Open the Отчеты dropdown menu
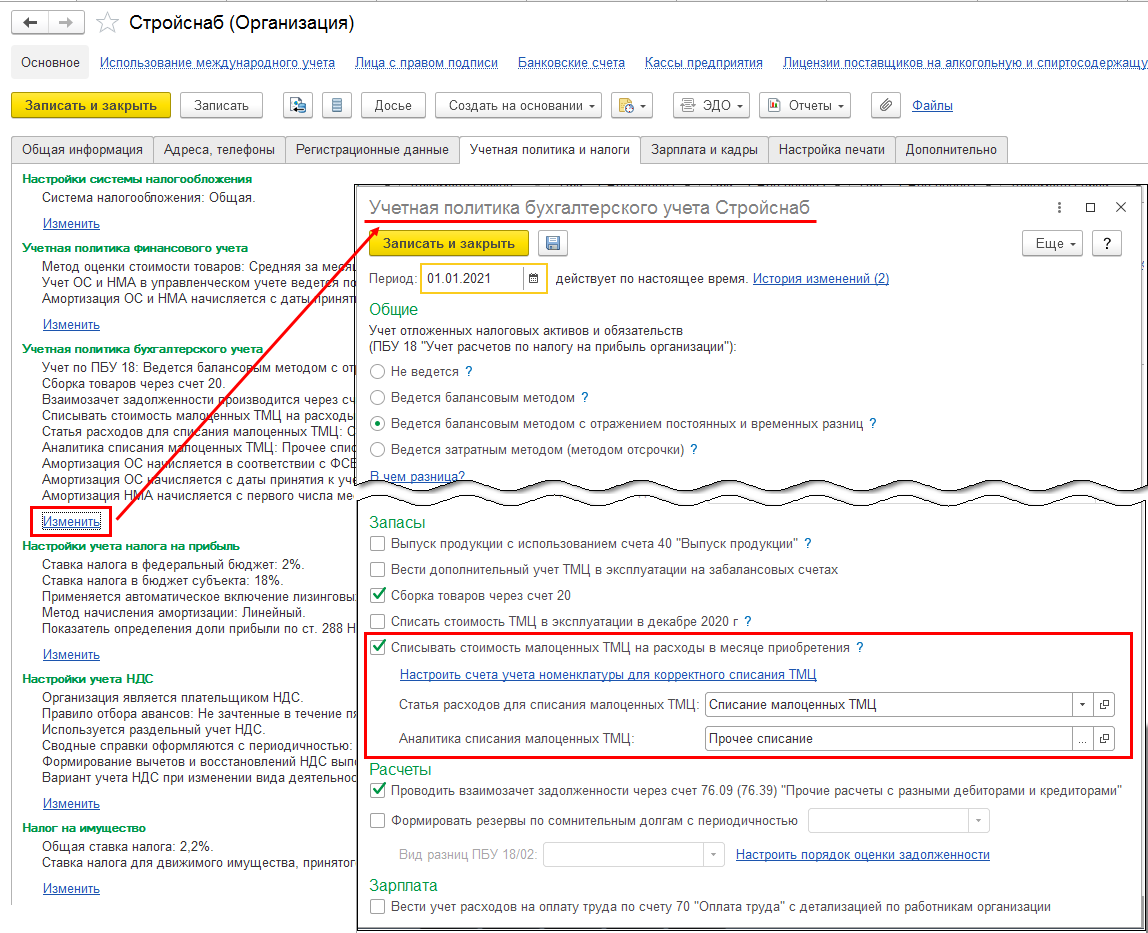Viewport: 1148px width, 933px height. coord(805,105)
